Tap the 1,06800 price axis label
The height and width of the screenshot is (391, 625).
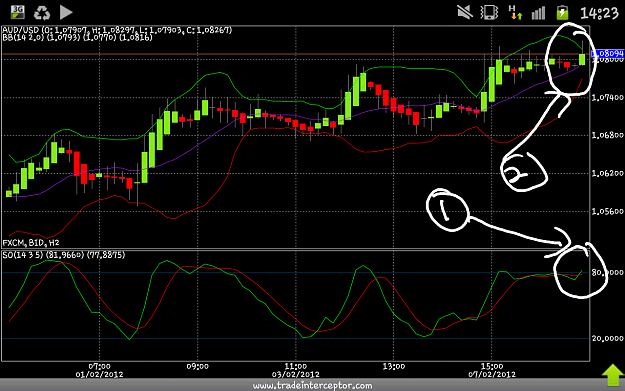pyautogui.click(x=607, y=135)
